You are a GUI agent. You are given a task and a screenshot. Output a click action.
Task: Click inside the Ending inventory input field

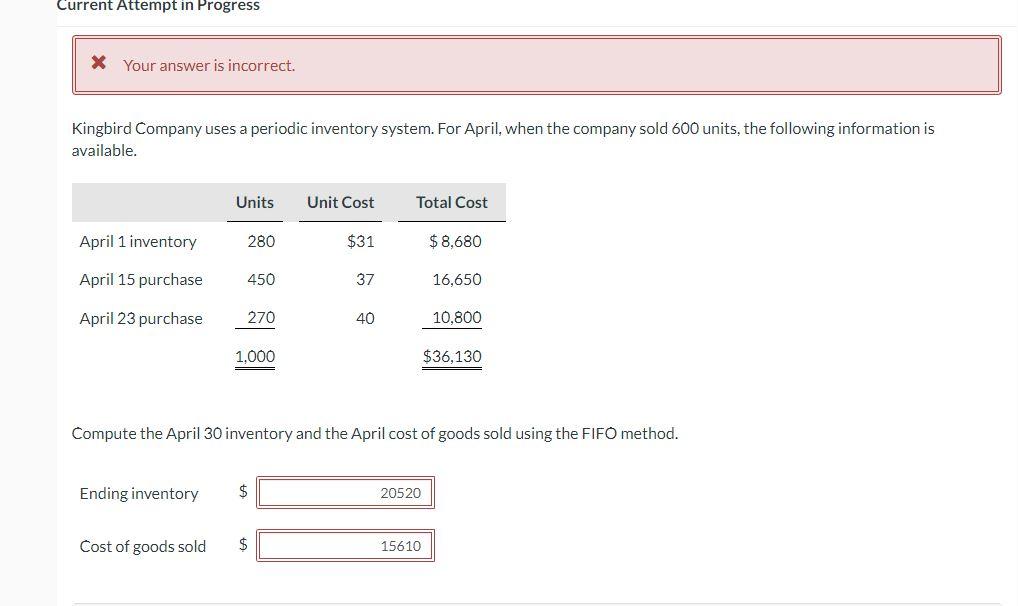[x=345, y=492]
